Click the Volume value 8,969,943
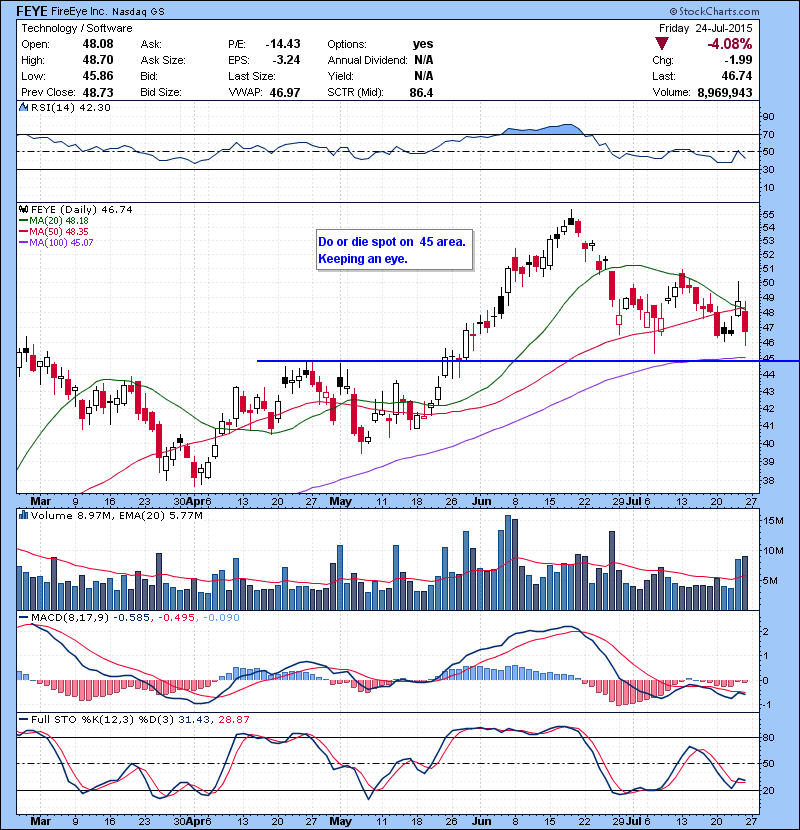Viewport: 800px width, 830px height. click(724, 93)
